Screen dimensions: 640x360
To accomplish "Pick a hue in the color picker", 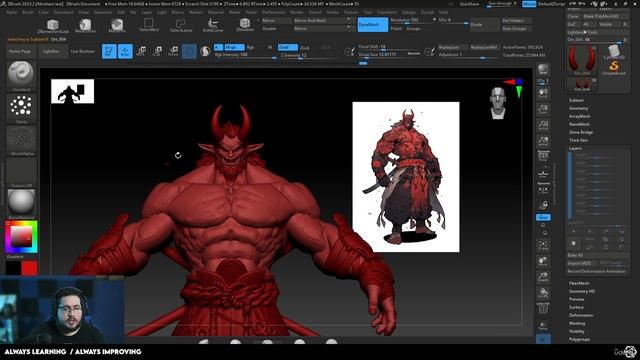I will (21, 237).
